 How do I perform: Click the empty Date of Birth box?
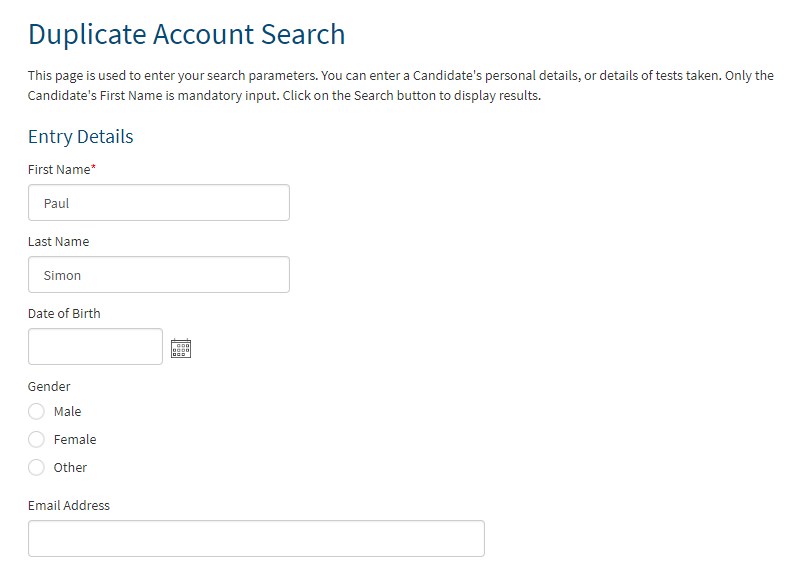(x=95, y=346)
